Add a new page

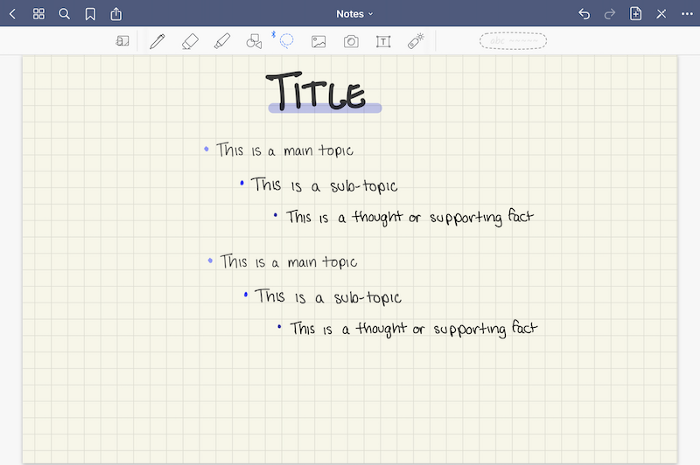point(635,14)
